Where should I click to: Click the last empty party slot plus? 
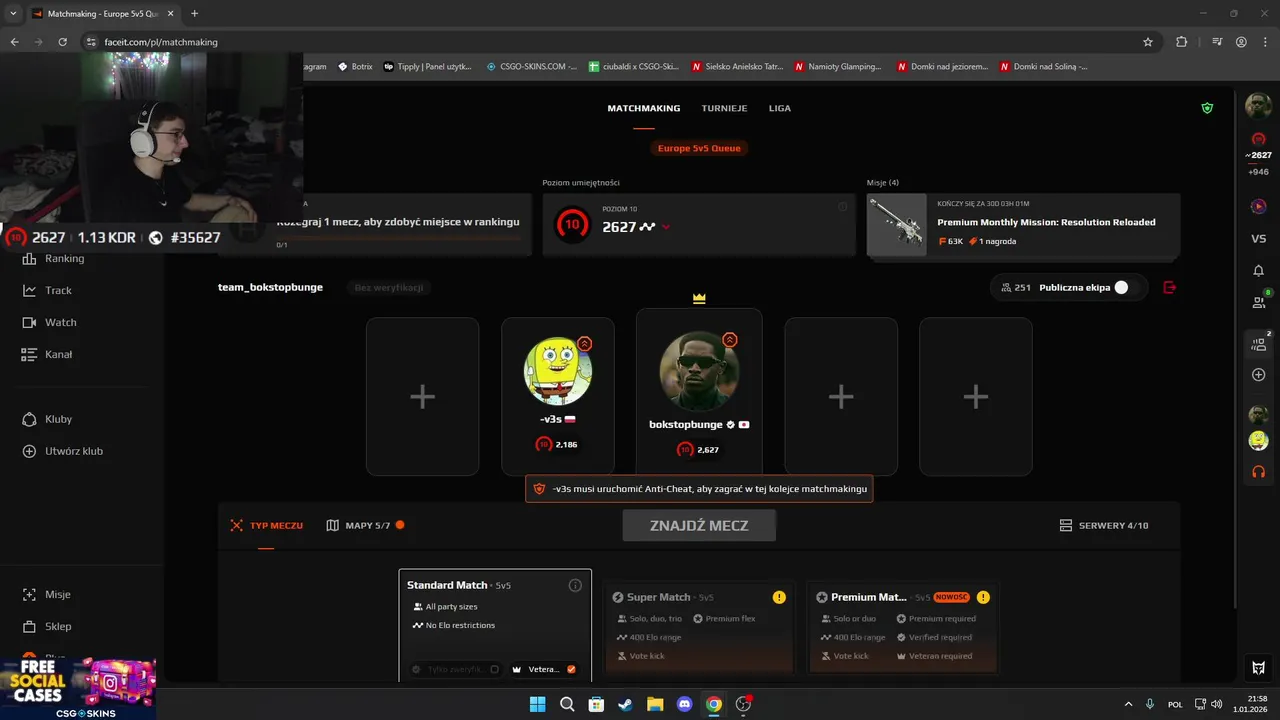pos(976,397)
